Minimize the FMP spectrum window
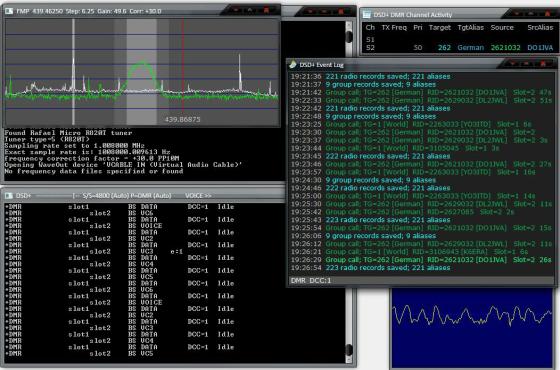This screenshot has height=370, width=560. pos(236,10)
